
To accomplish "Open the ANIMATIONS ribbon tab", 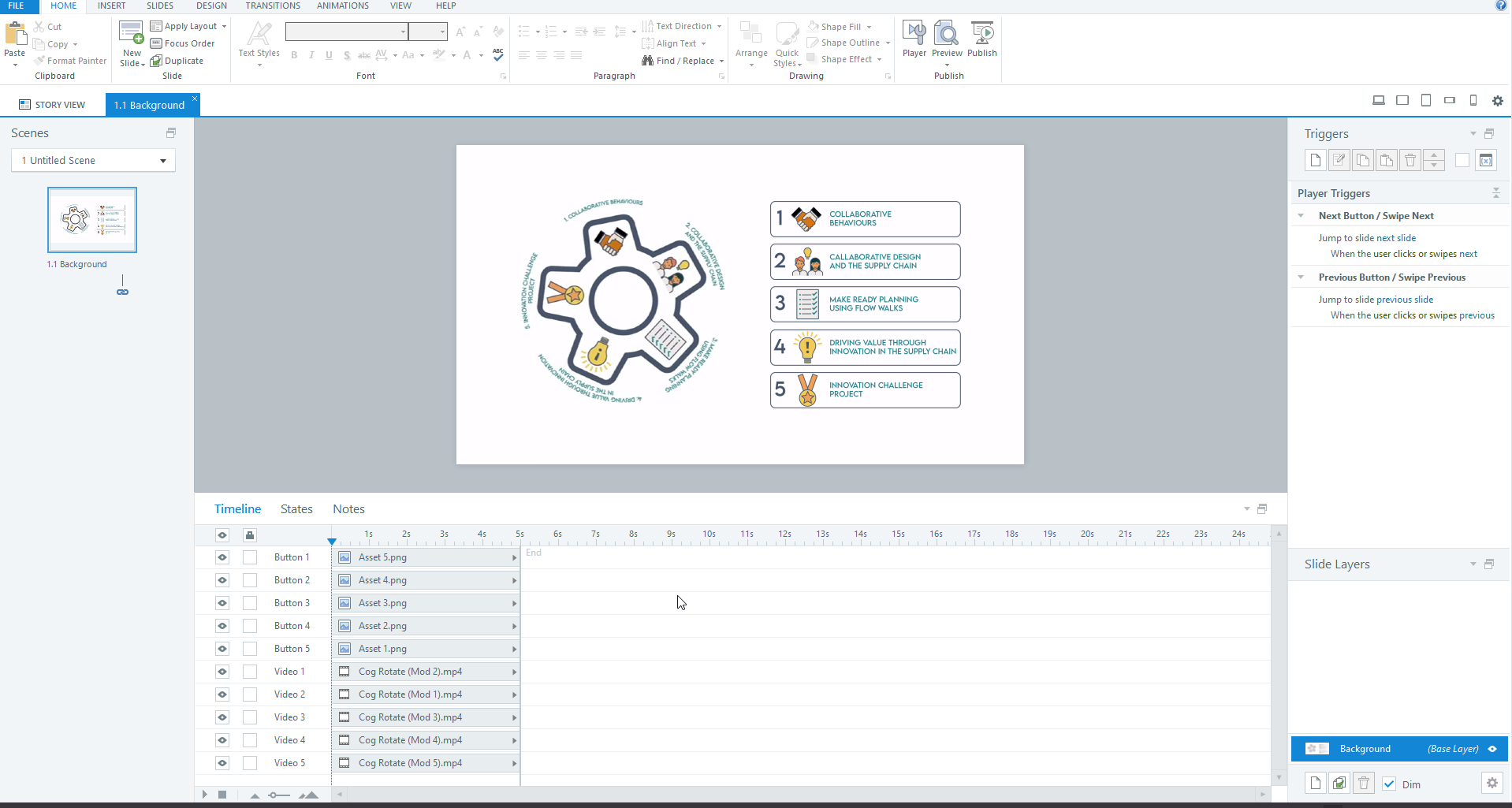I will pyautogui.click(x=342, y=6).
